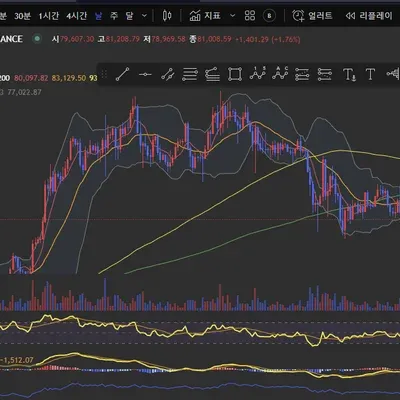Select the short position tool
The height and width of the screenshot is (400, 400).
325,74
